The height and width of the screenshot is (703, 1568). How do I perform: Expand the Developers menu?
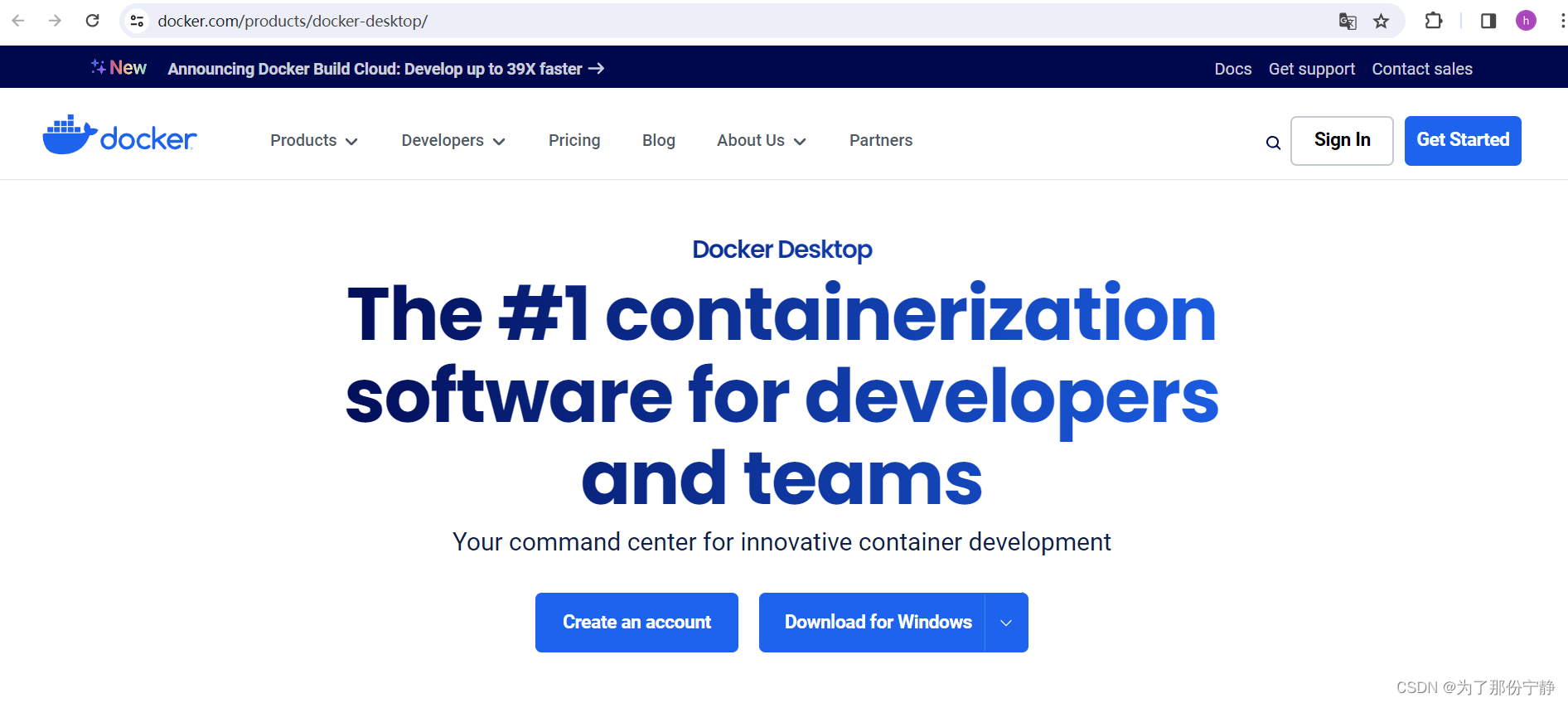pos(452,141)
